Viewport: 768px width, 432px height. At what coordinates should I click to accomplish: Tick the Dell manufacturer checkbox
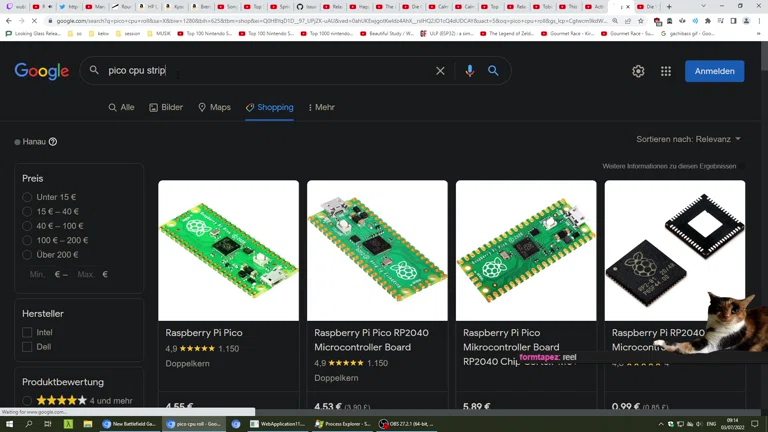pos(27,347)
